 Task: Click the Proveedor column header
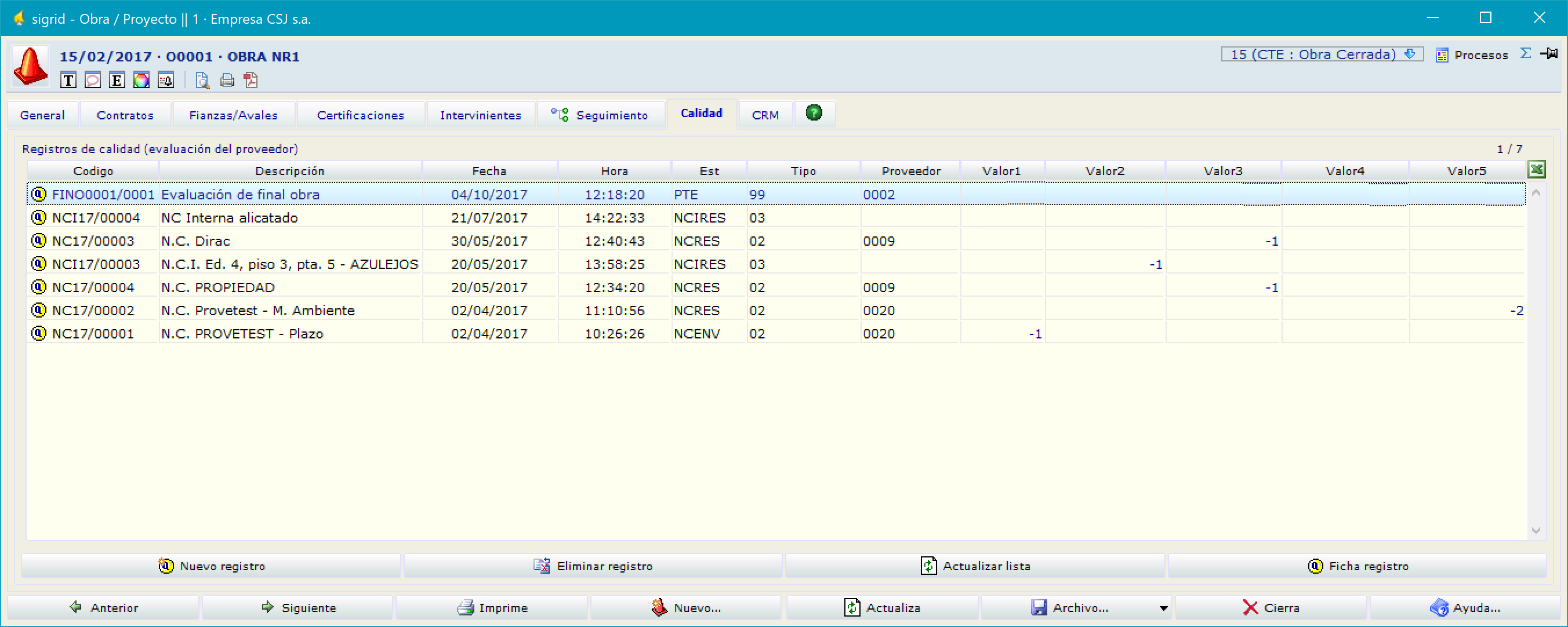(910, 171)
